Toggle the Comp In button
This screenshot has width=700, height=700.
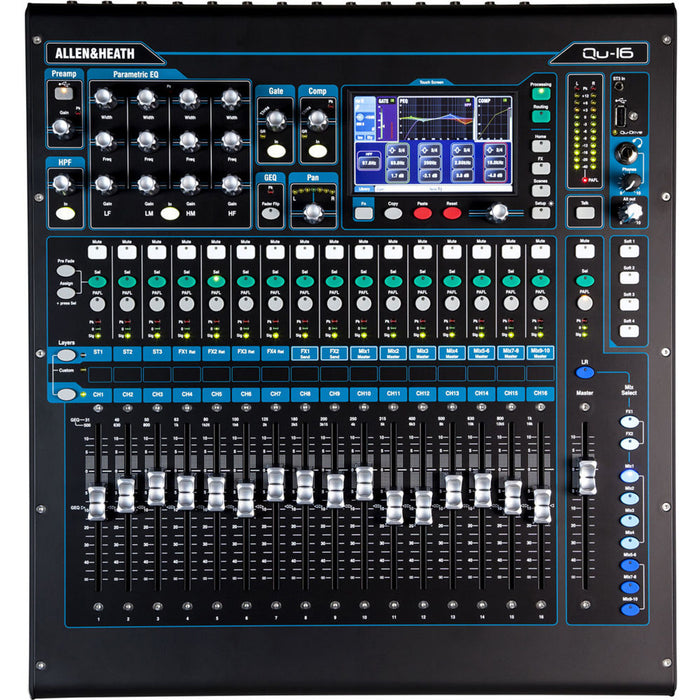tap(318, 151)
